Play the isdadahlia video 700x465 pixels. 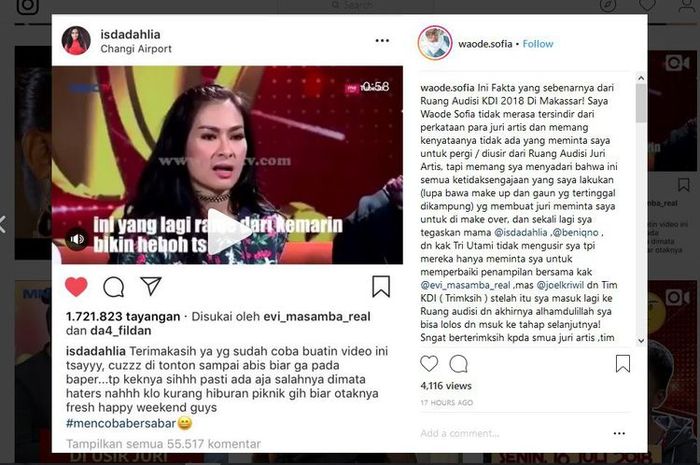227,232
